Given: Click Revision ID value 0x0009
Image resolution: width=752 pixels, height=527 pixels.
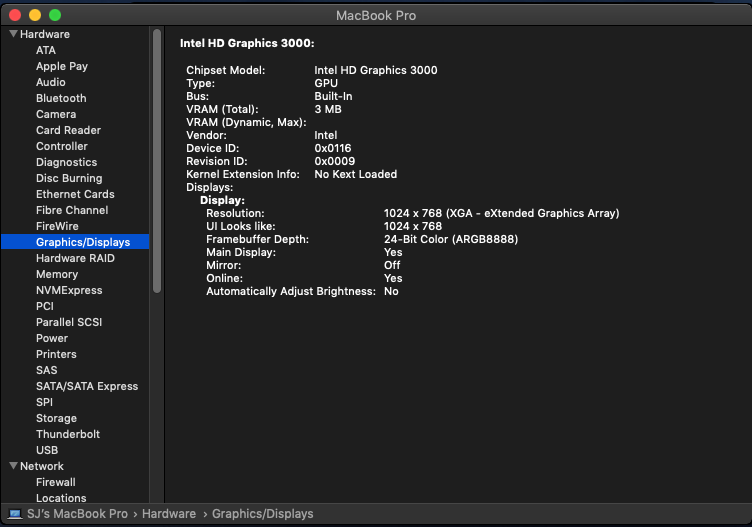Looking at the screenshot, I should pyautogui.click(x=335, y=161).
